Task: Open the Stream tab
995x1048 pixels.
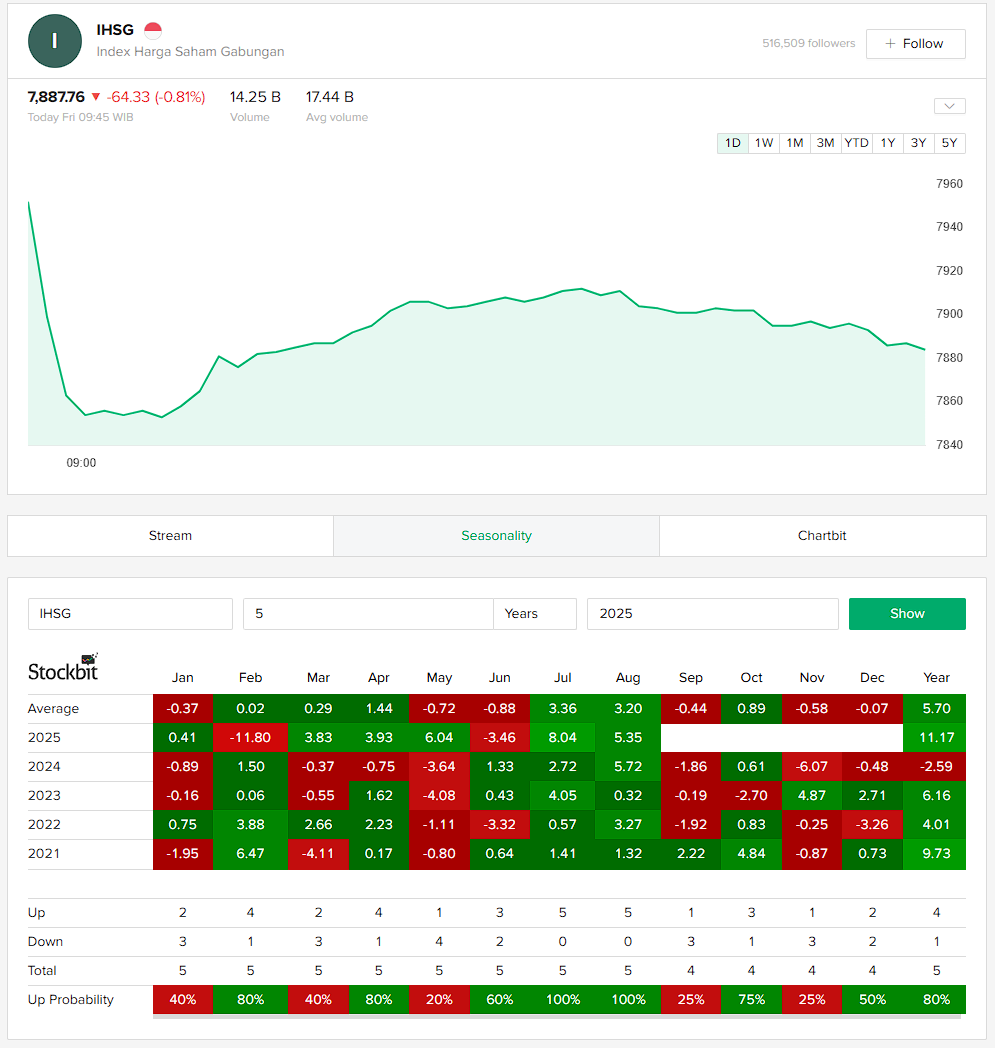Action: click(x=170, y=536)
